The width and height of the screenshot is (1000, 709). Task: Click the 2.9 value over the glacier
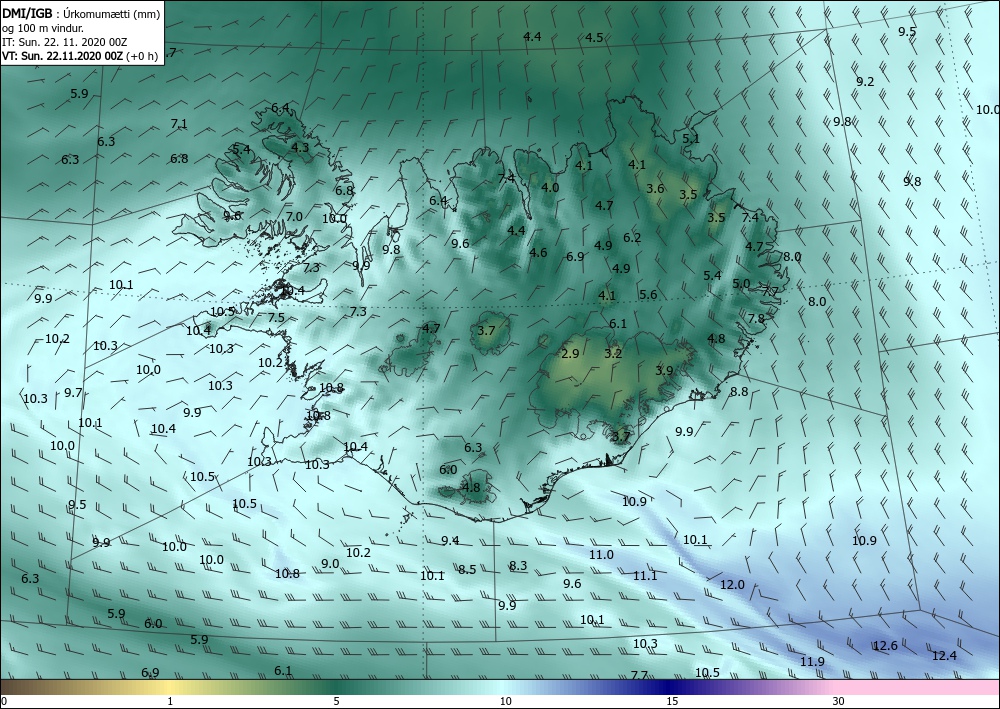570,353
